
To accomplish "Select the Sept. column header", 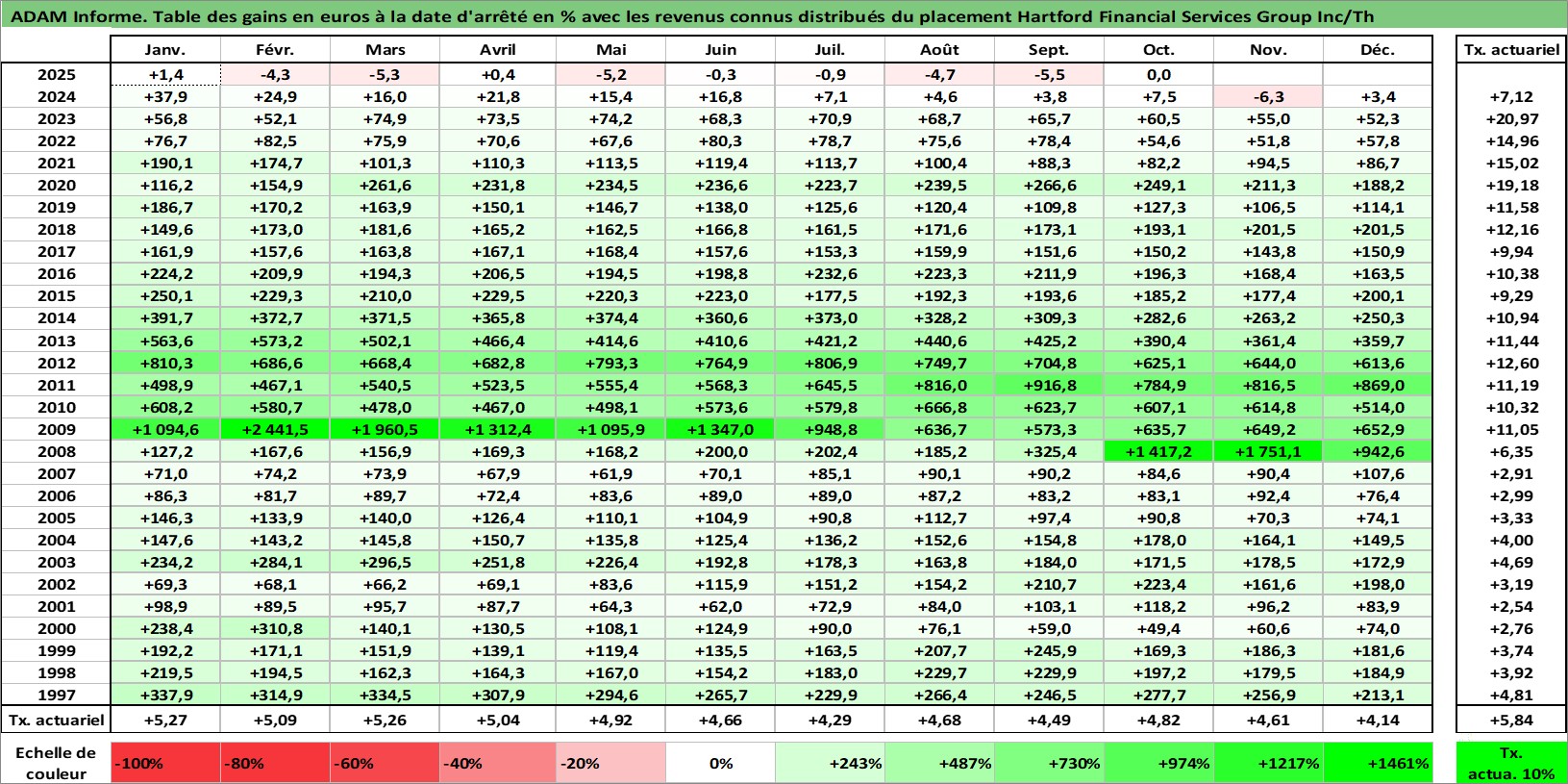I will pos(1049,50).
